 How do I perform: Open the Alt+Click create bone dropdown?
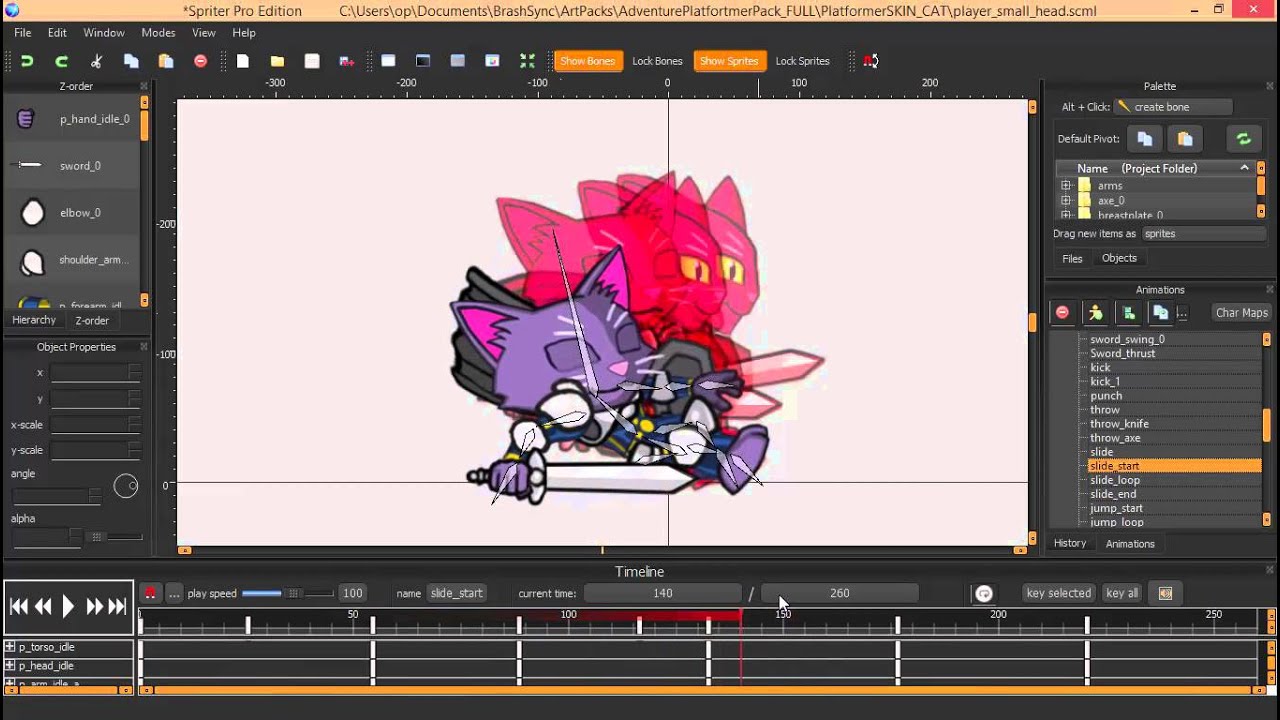tap(1174, 107)
